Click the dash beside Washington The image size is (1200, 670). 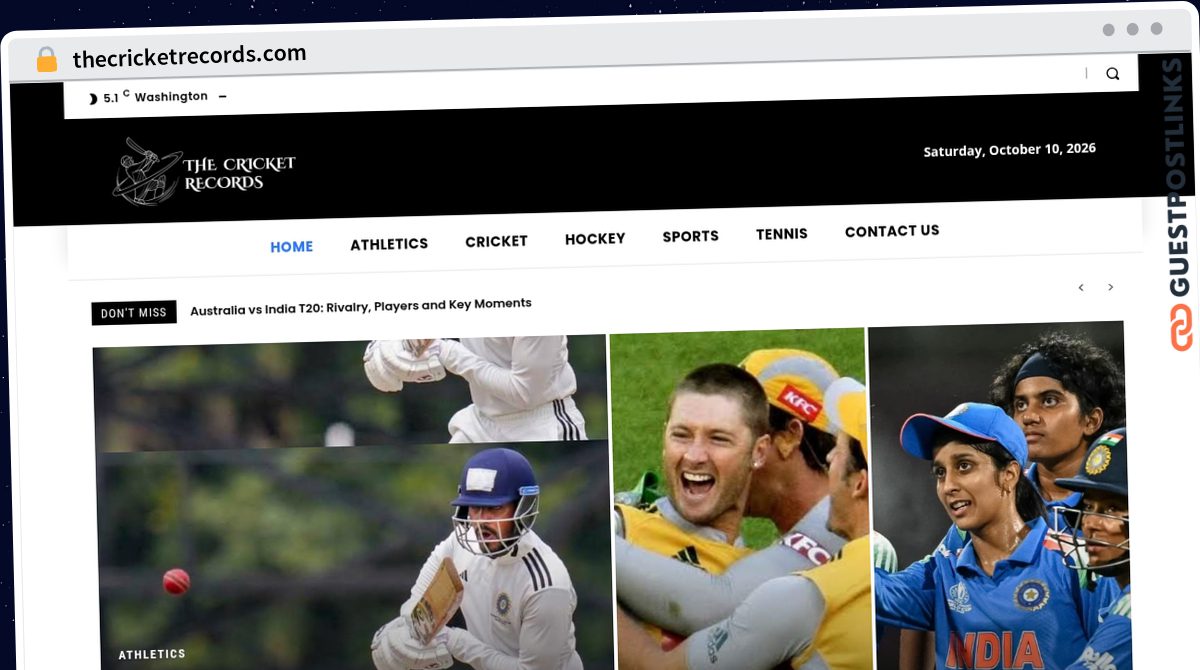pos(222,96)
